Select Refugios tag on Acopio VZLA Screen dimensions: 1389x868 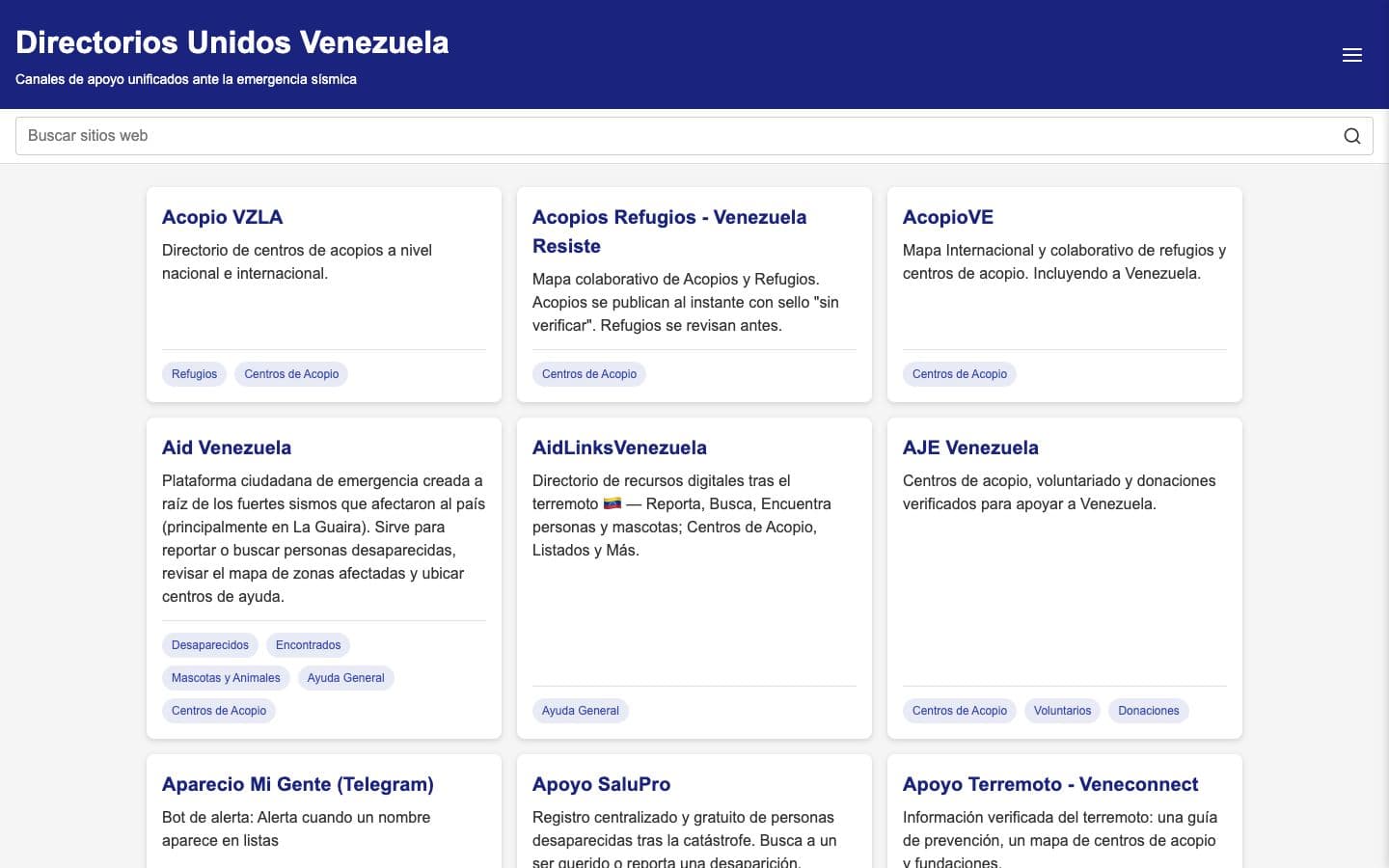pos(194,374)
